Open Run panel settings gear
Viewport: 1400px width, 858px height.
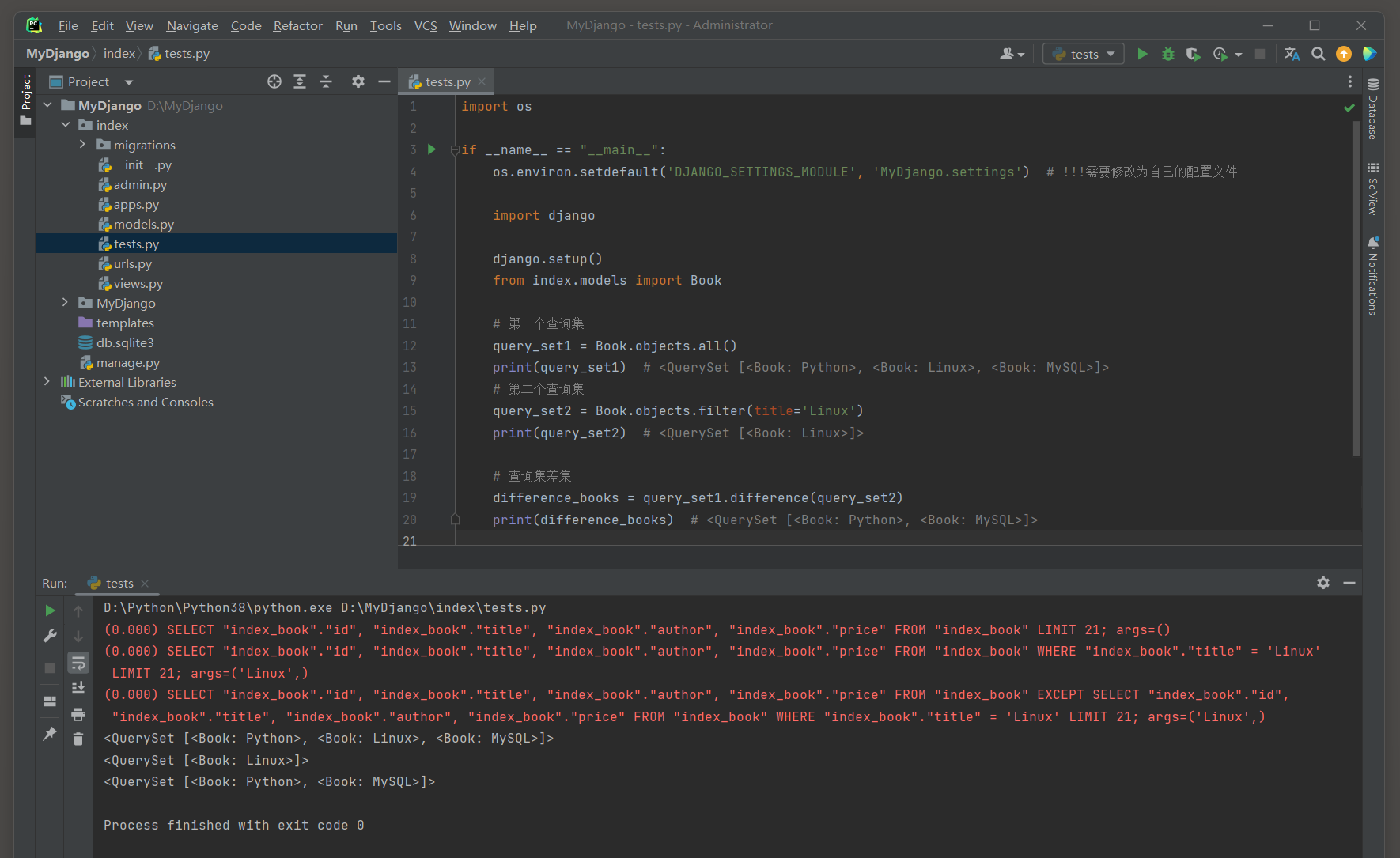point(1323,583)
